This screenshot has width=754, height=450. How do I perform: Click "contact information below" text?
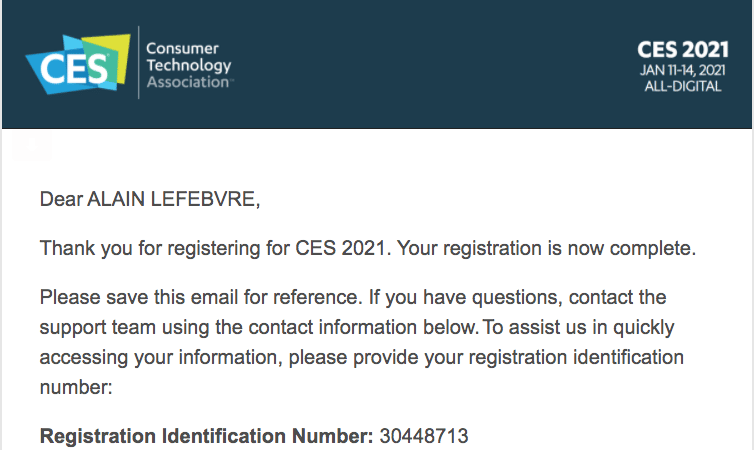pos(363,327)
